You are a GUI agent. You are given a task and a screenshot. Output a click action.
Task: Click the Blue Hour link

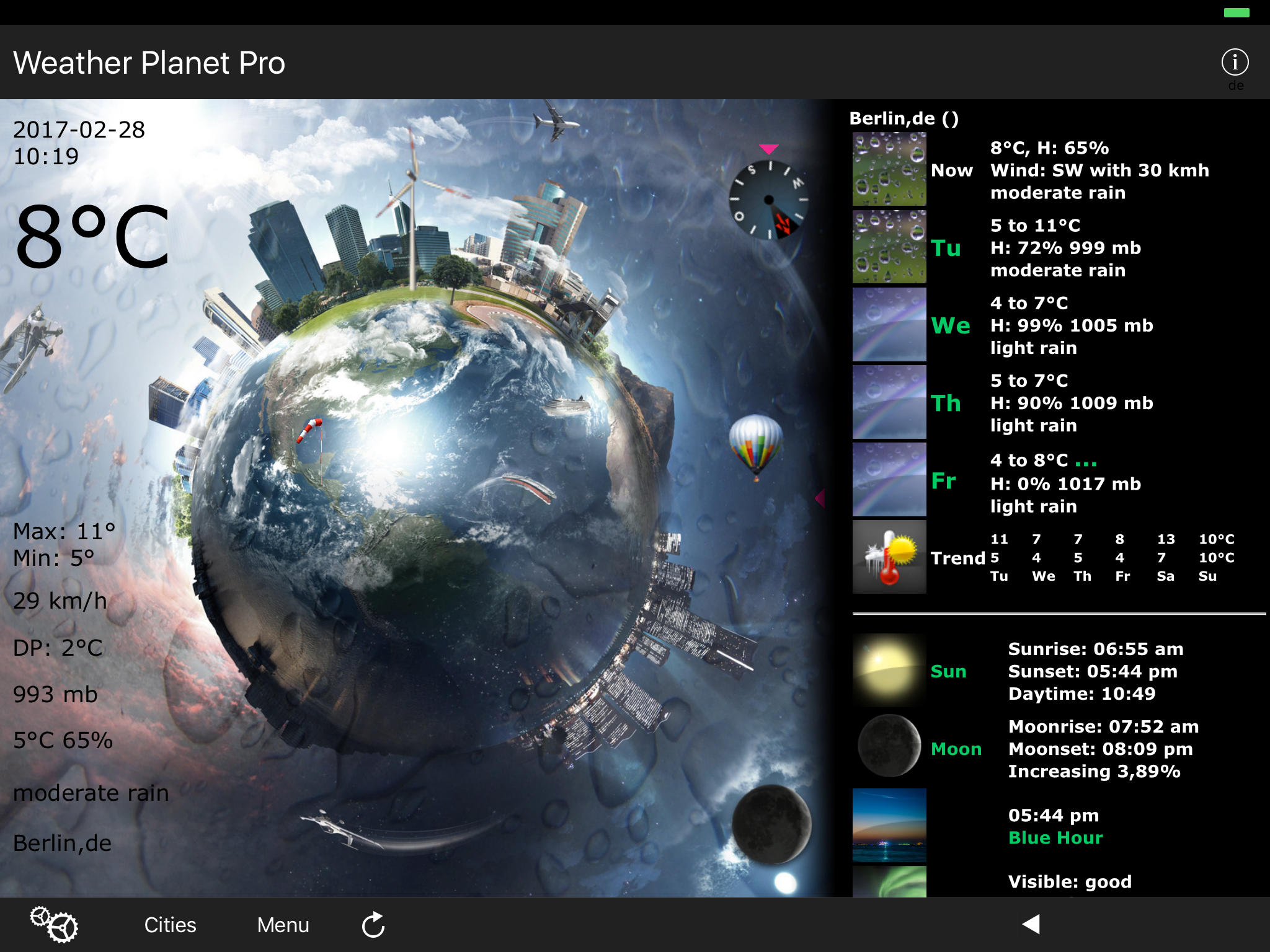click(x=1055, y=838)
